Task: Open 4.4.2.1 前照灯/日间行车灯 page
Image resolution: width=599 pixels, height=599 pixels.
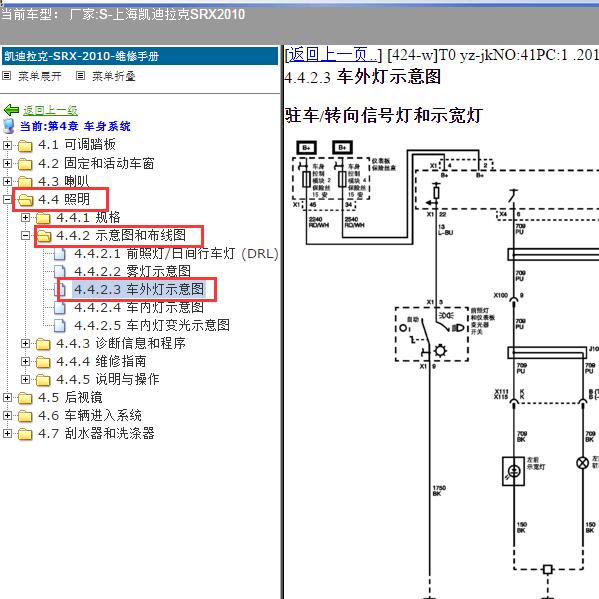Action: click(176, 253)
